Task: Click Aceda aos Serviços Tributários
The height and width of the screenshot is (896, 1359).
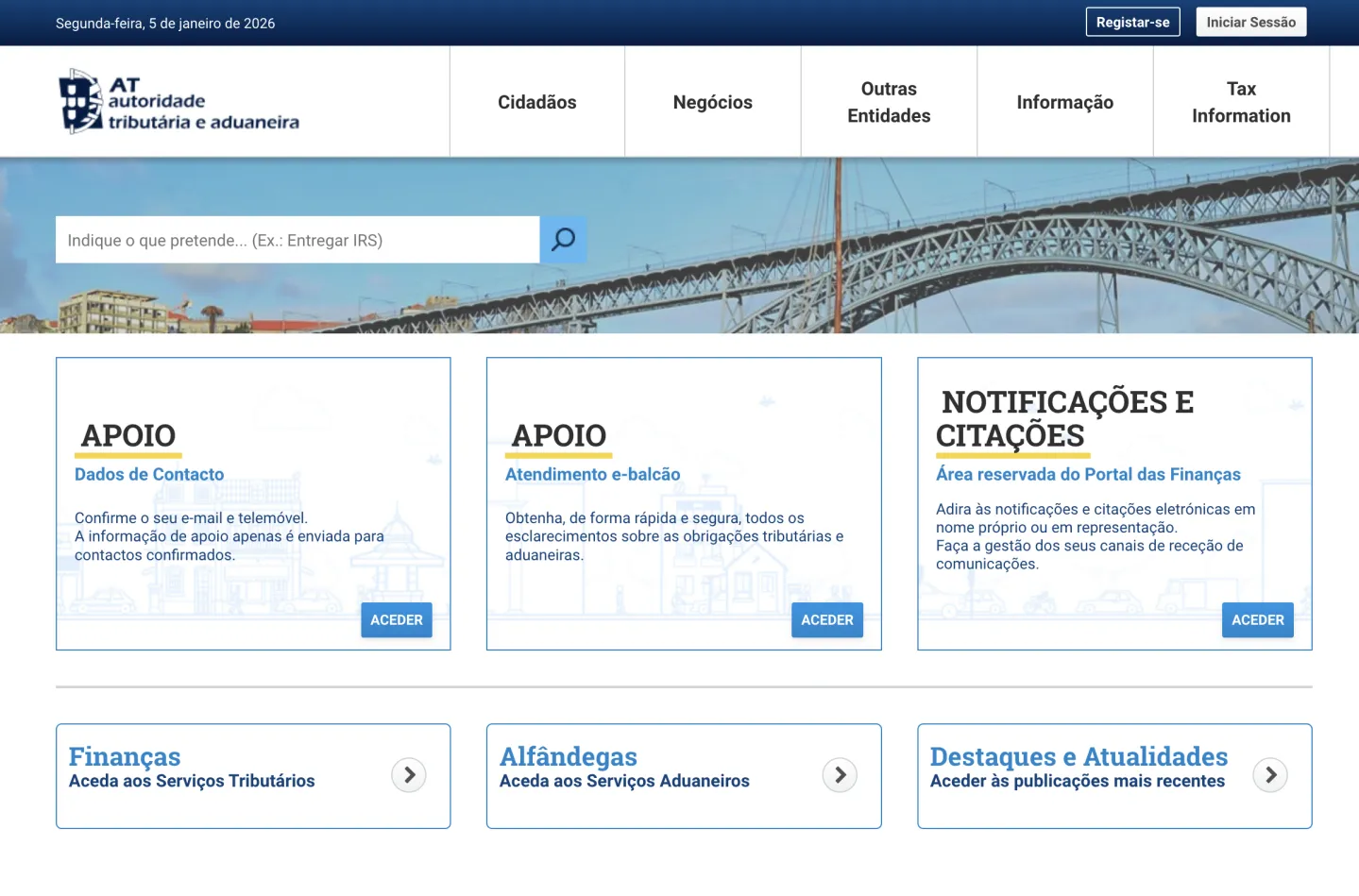Action: 192,780
